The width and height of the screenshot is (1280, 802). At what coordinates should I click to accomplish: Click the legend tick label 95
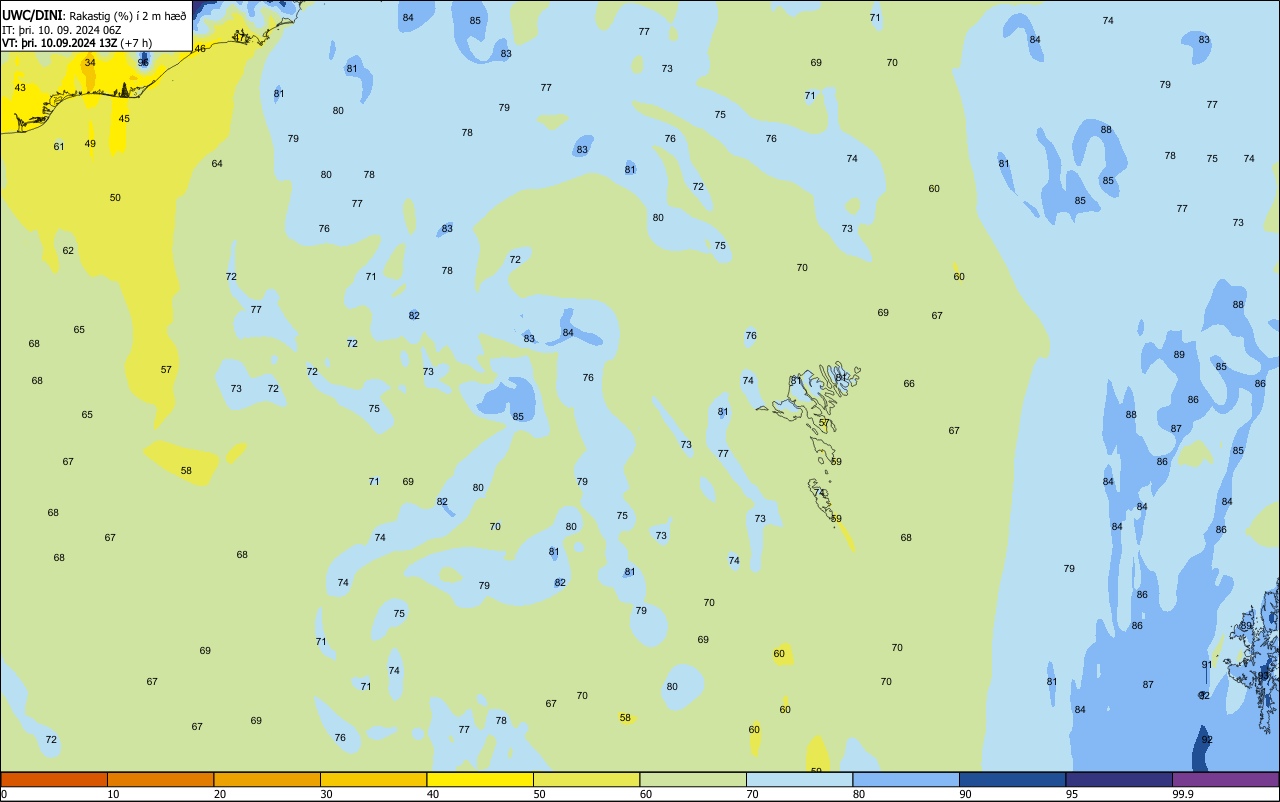pyautogui.click(x=1072, y=794)
